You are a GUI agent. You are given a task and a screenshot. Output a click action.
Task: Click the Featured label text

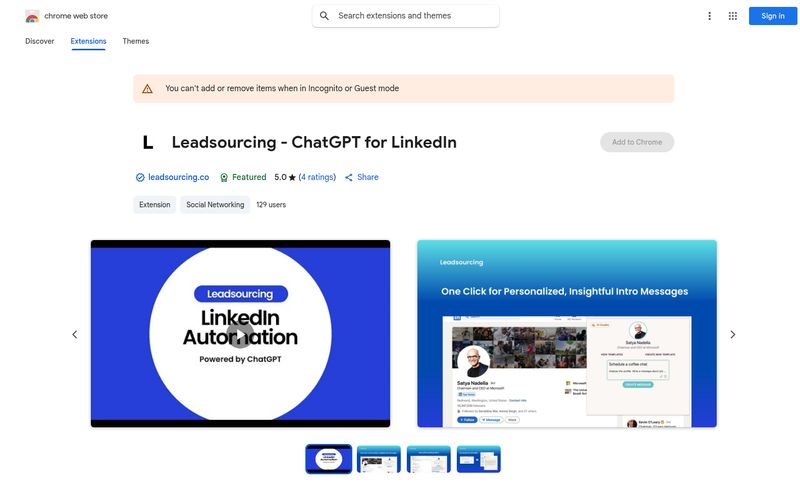[x=249, y=178]
